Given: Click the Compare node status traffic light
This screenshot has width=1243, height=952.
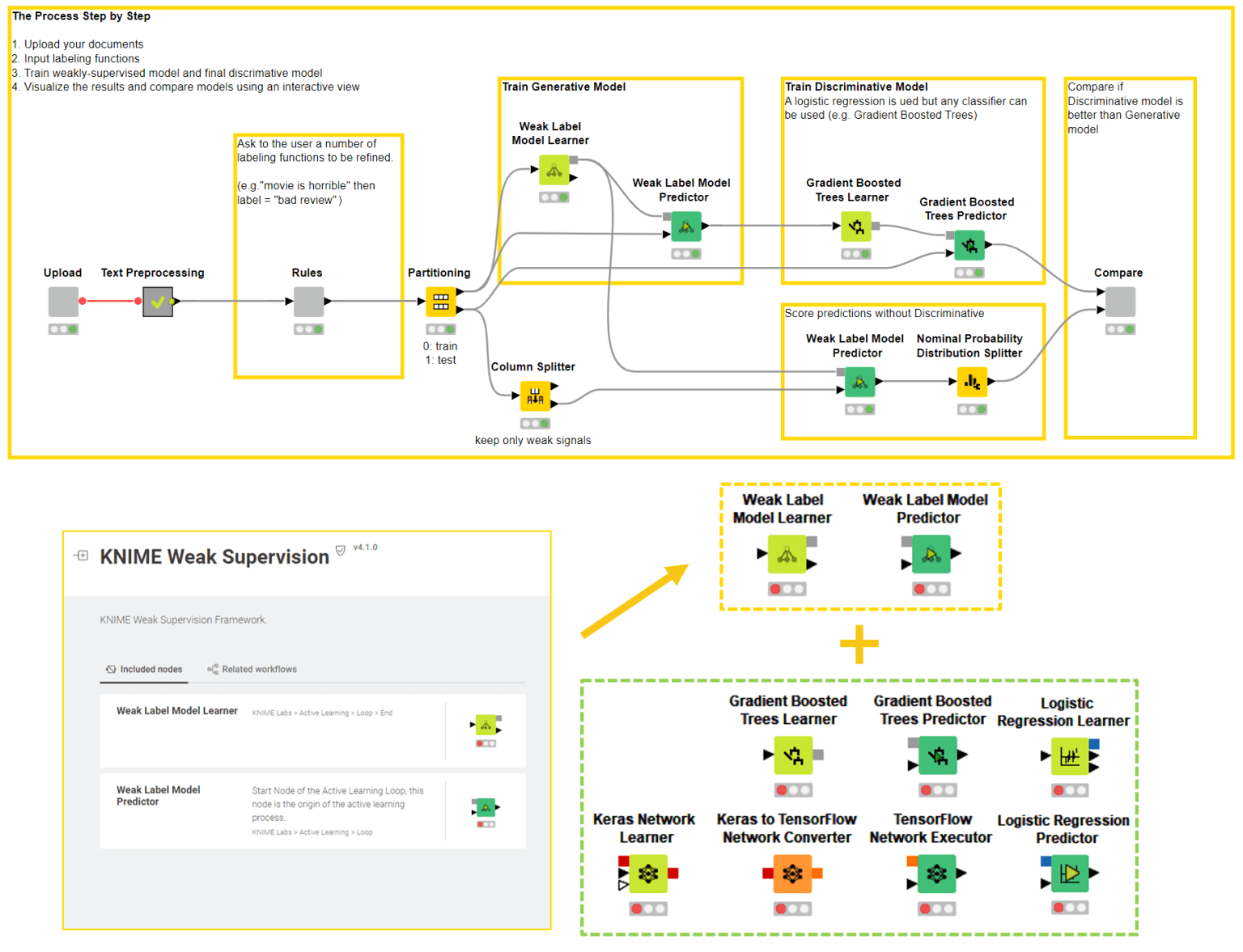Looking at the screenshot, I should 1120,329.
